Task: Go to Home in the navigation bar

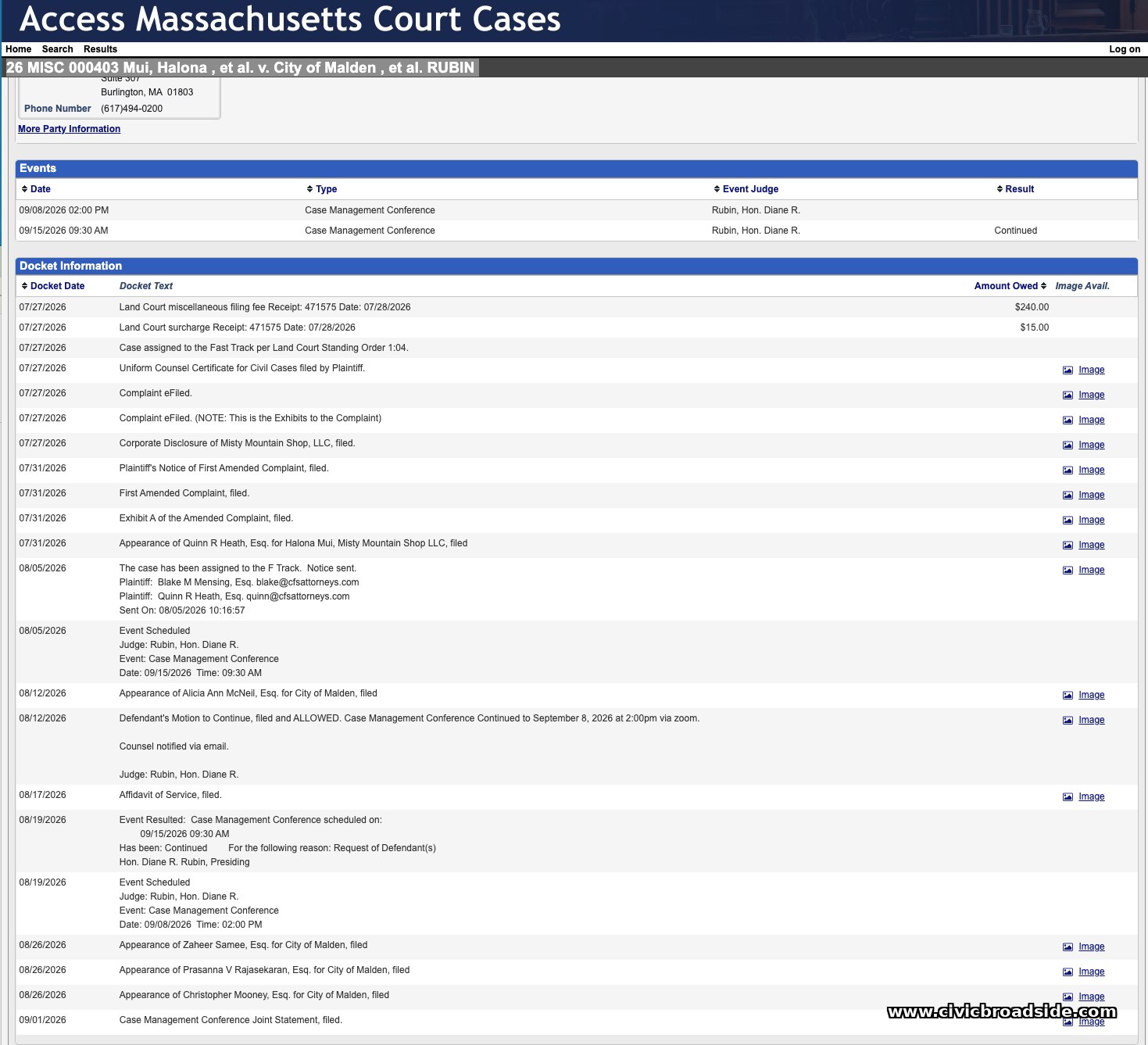Action: pyautogui.click(x=19, y=49)
